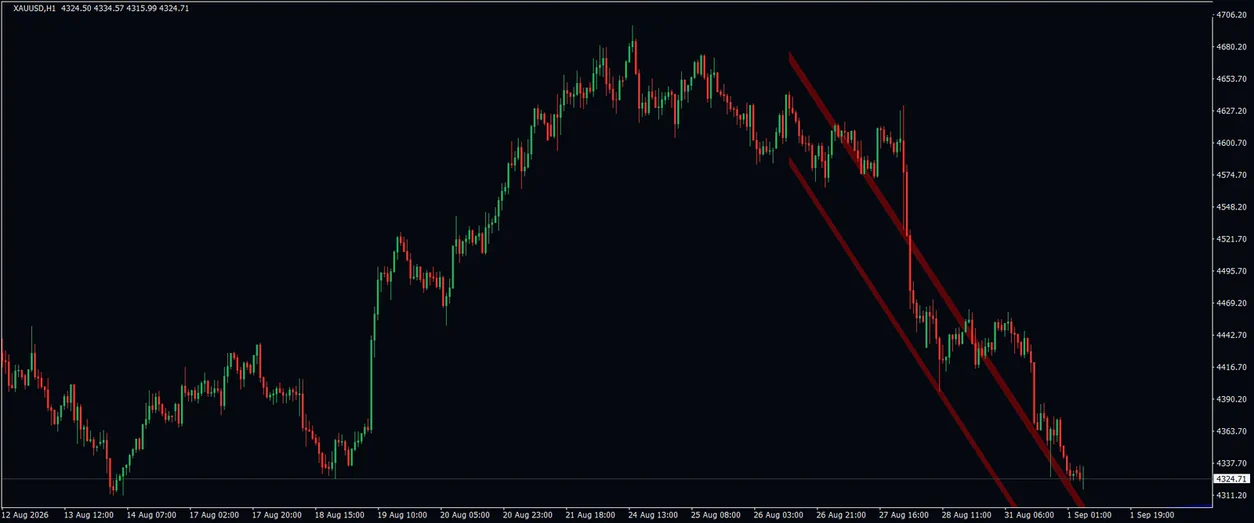This screenshot has width=1254, height=523.
Task: Click the 4311.20 price axis label
Action: (x=1231, y=495)
